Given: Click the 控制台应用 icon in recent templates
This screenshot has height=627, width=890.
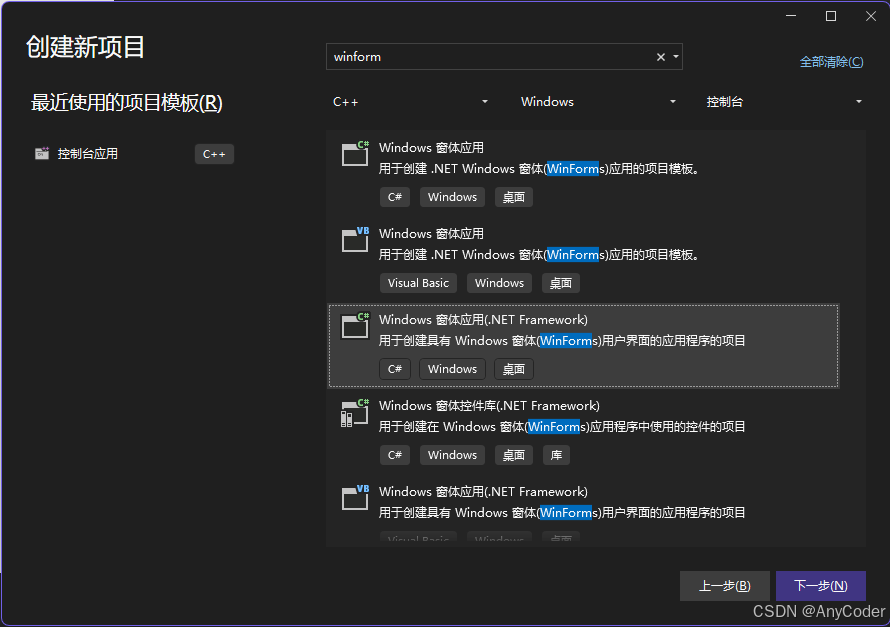Looking at the screenshot, I should [42, 153].
